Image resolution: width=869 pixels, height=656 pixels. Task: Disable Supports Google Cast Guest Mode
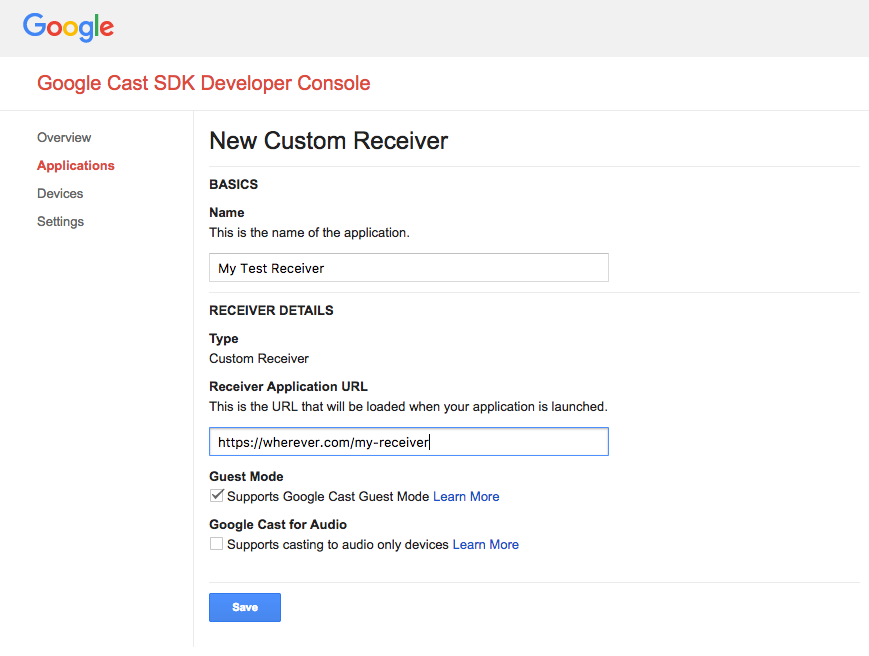[x=216, y=495]
